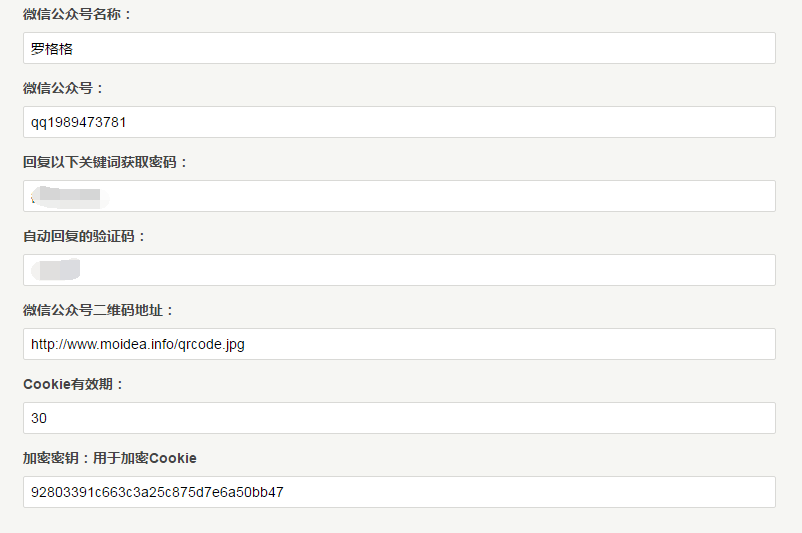The image size is (802, 533).
Task: Click the http://www.moidea.info/qrcode.jpg text
Action: tap(138, 344)
